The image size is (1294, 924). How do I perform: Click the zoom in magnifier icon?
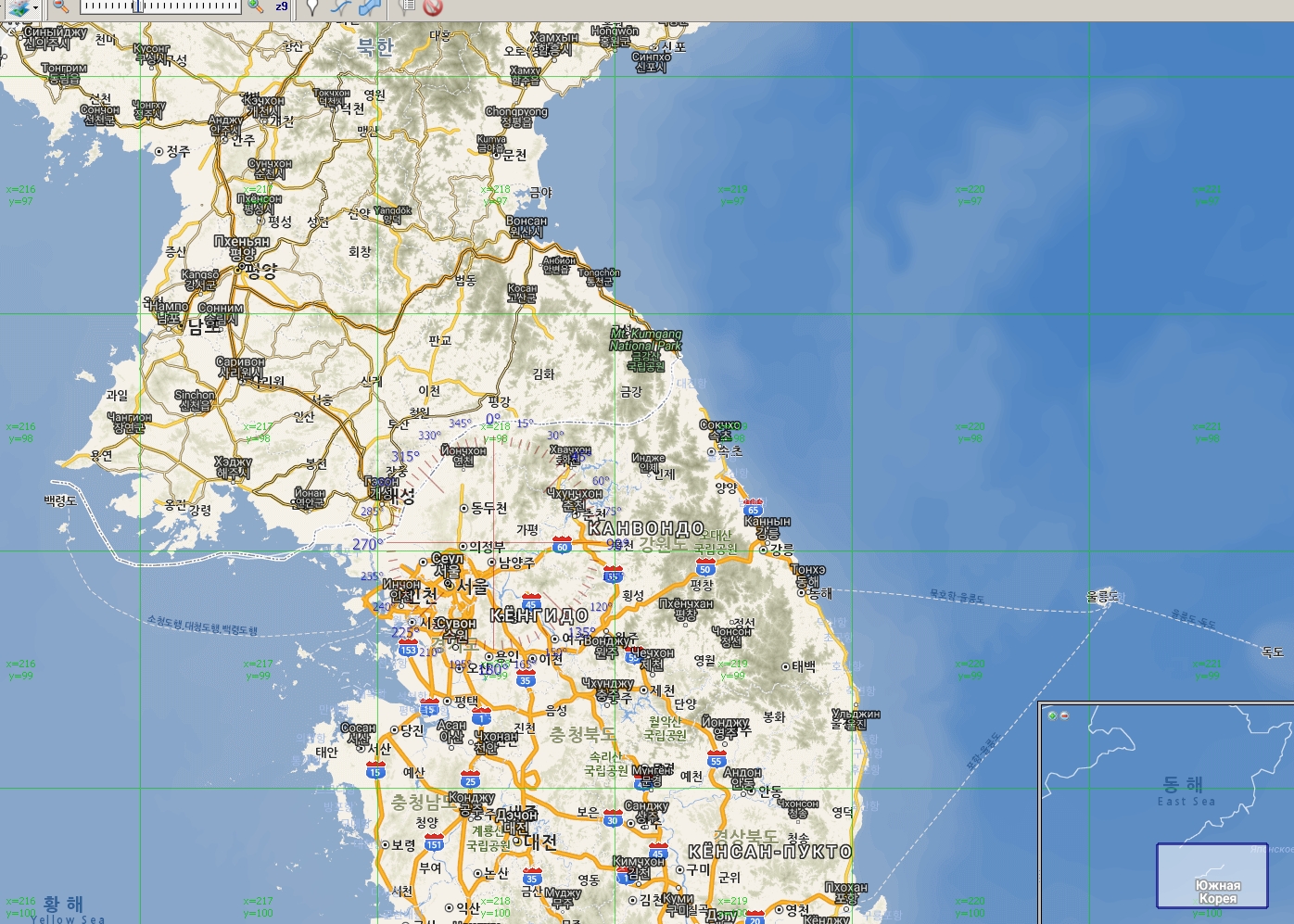pos(255,6)
